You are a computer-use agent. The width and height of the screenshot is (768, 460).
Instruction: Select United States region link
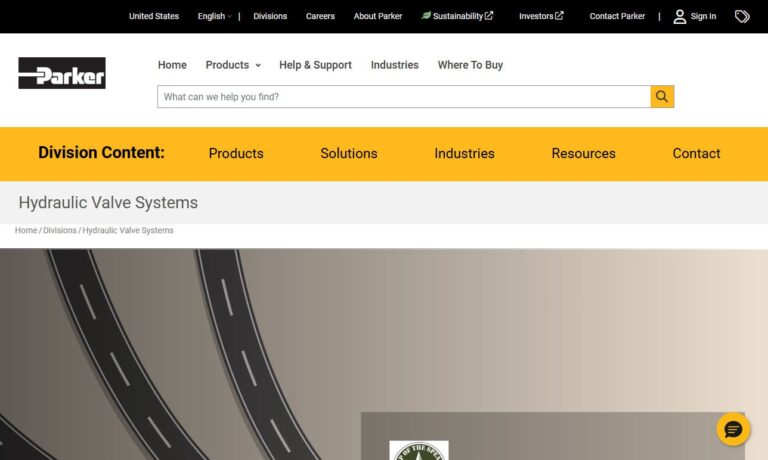click(x=154, y=16)
